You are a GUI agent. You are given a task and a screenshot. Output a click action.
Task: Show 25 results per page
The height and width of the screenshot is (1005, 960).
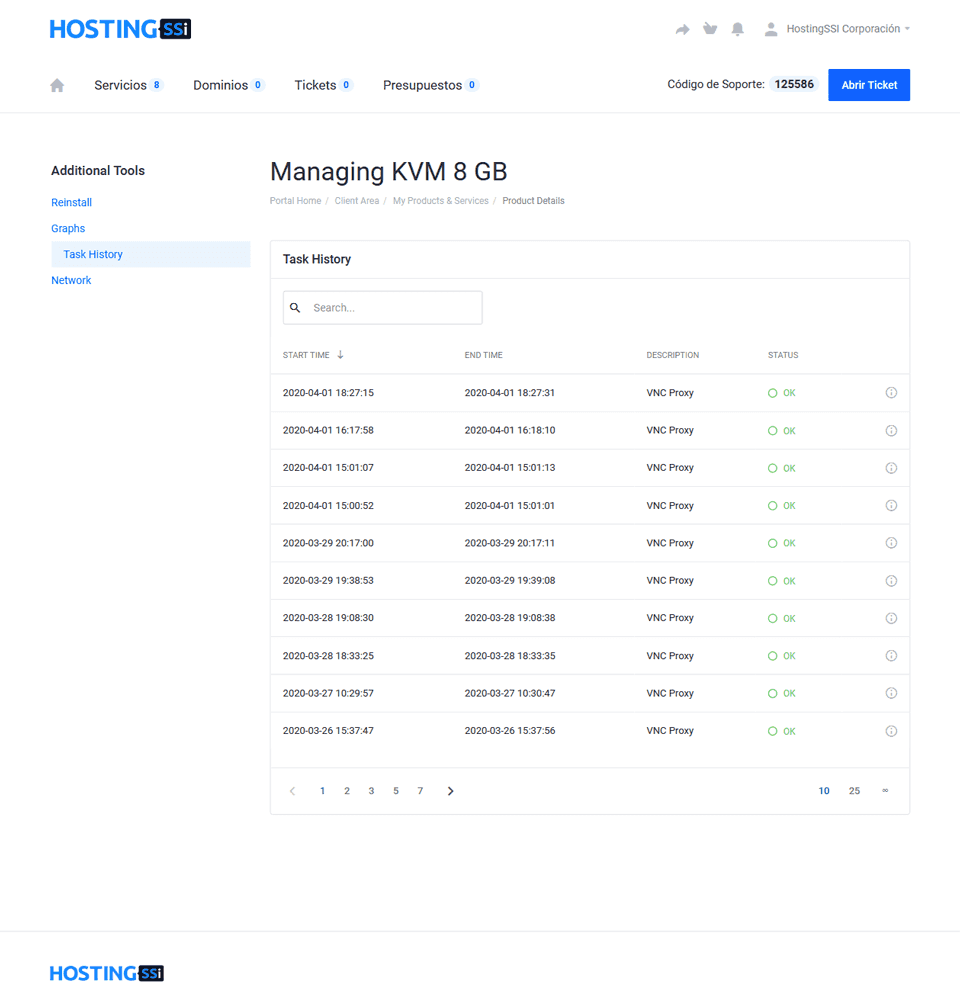click(x=854, y=790)
